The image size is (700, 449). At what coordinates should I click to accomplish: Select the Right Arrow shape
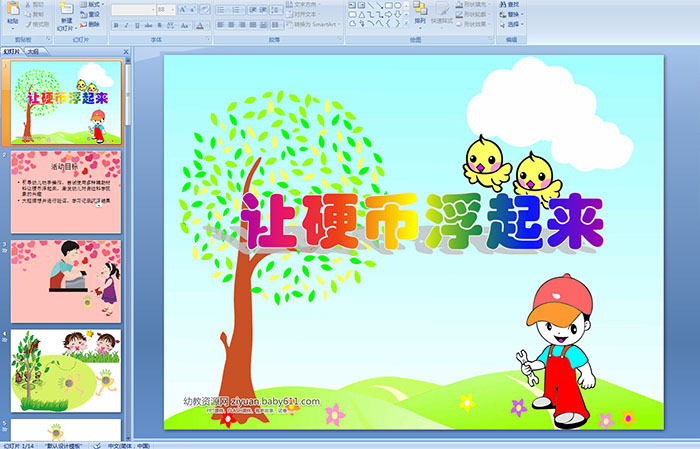click(388, 15)
